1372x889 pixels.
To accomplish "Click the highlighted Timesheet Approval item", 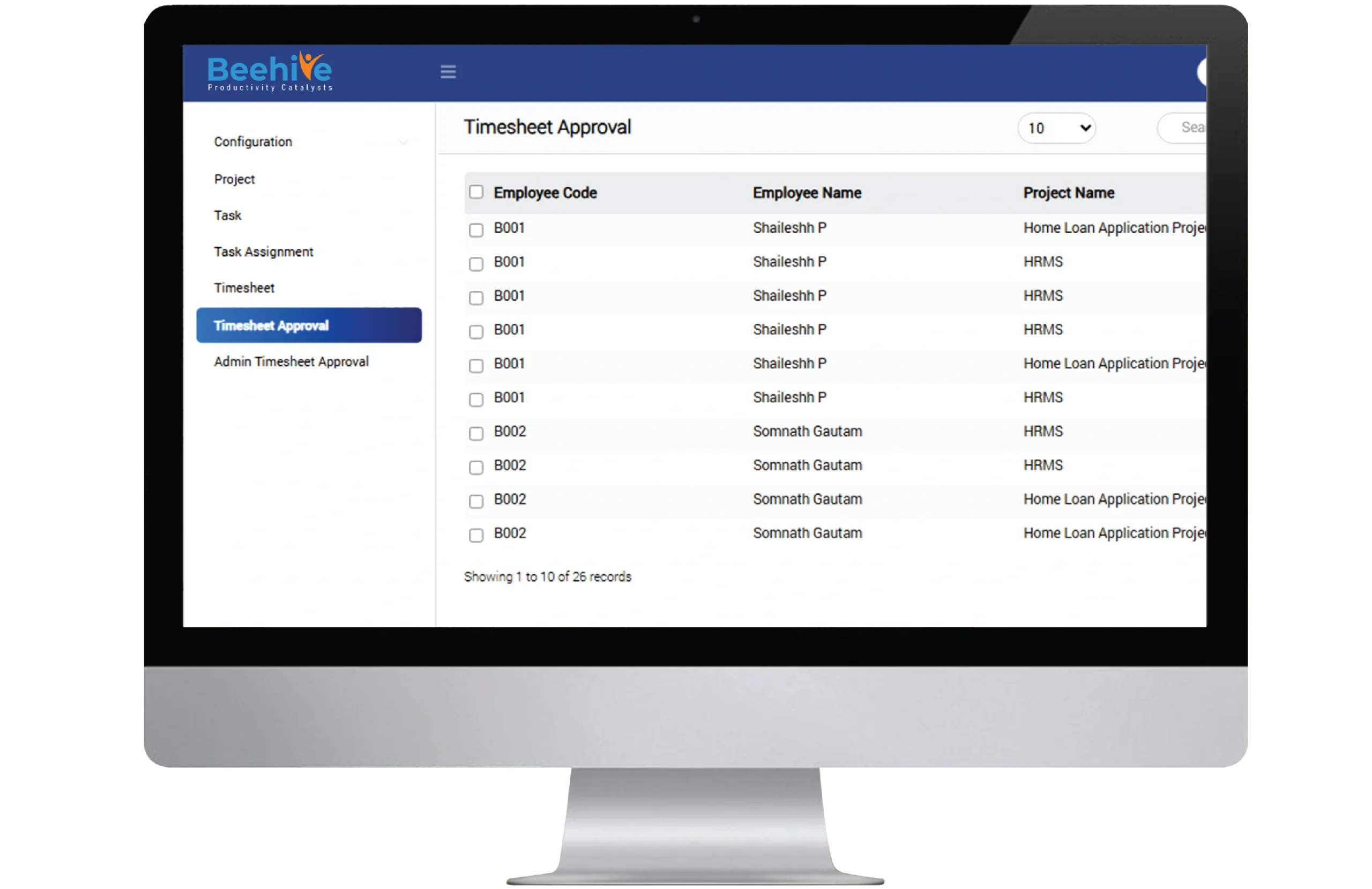I will tap(308, 325).
